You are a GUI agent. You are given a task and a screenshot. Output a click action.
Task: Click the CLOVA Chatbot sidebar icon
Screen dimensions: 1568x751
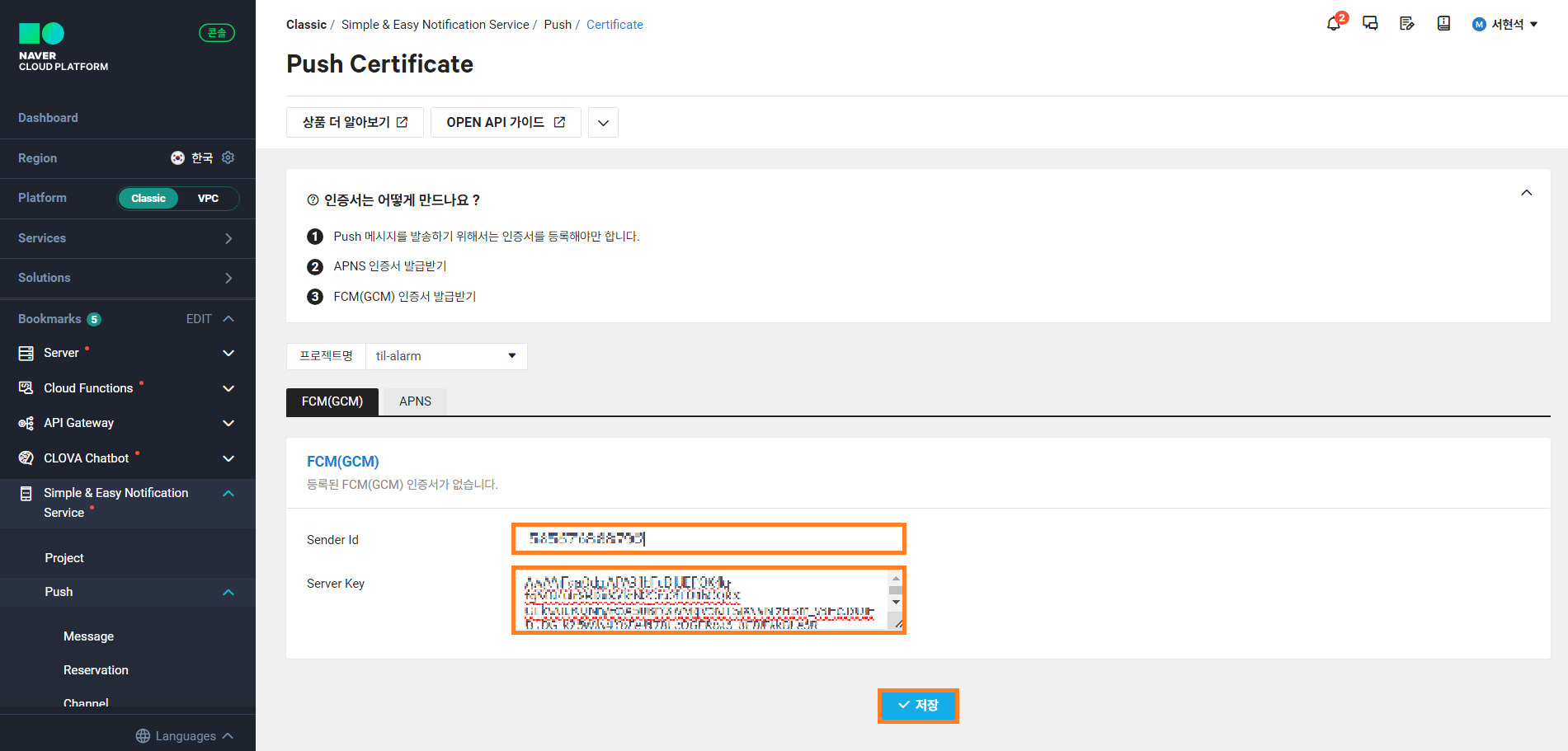pyautogui.click(x=26, y=458)
